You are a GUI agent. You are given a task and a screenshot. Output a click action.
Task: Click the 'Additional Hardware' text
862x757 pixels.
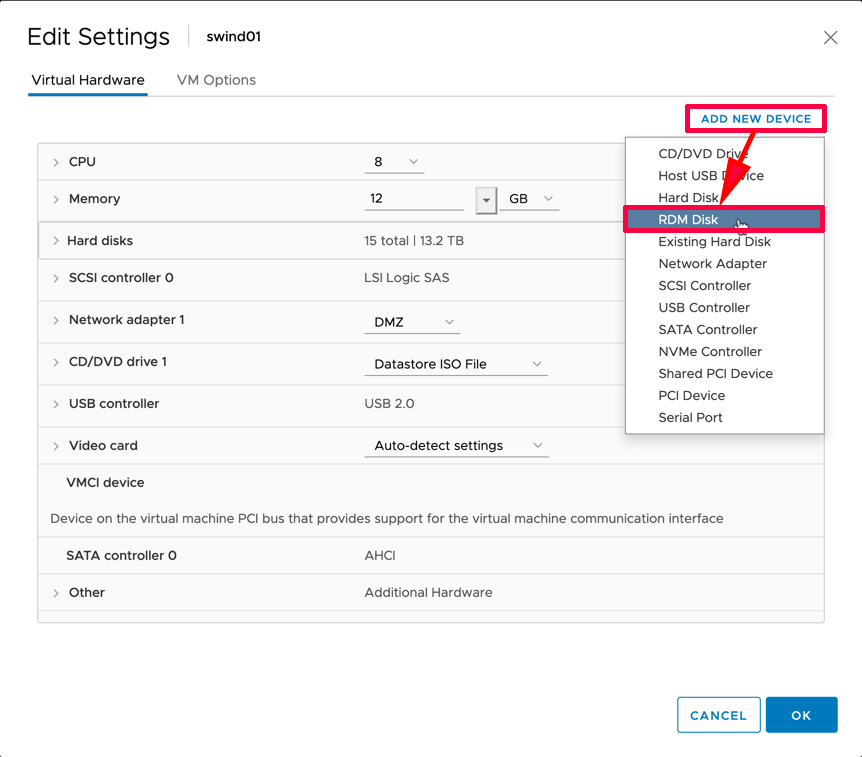[x=428, y=592]
